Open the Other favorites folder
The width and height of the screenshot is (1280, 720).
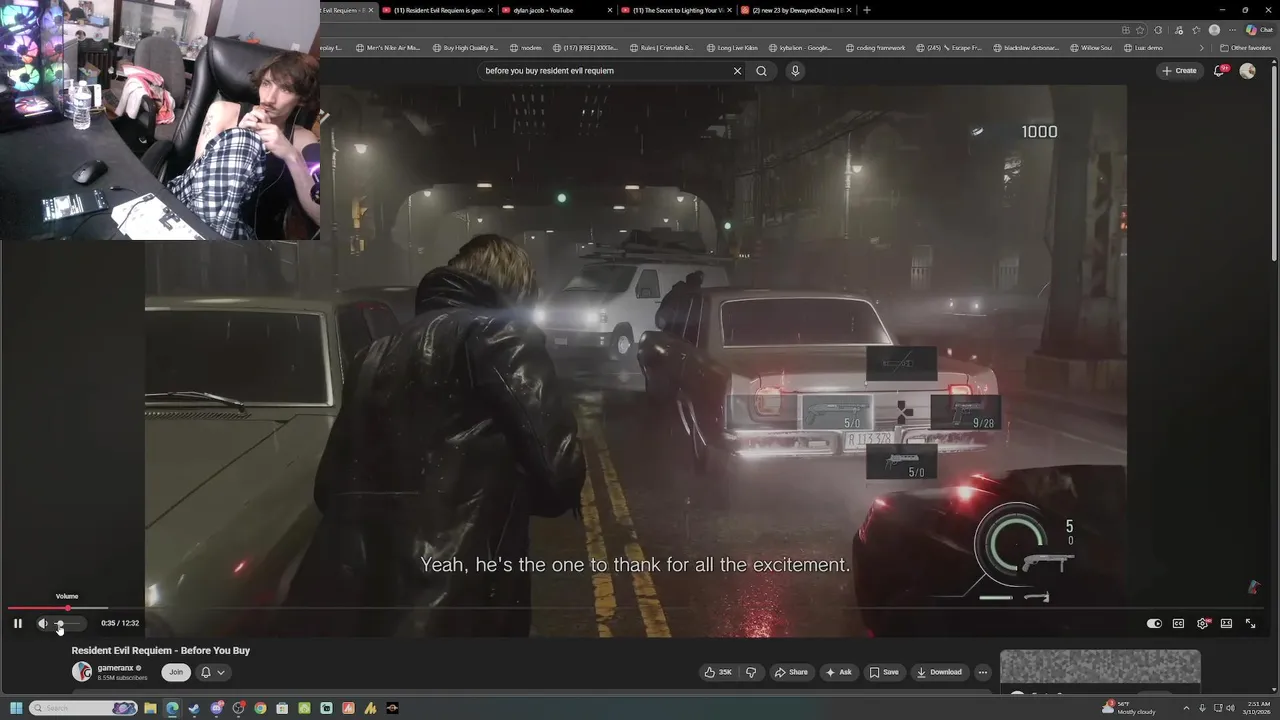(x=1245, y=48)
